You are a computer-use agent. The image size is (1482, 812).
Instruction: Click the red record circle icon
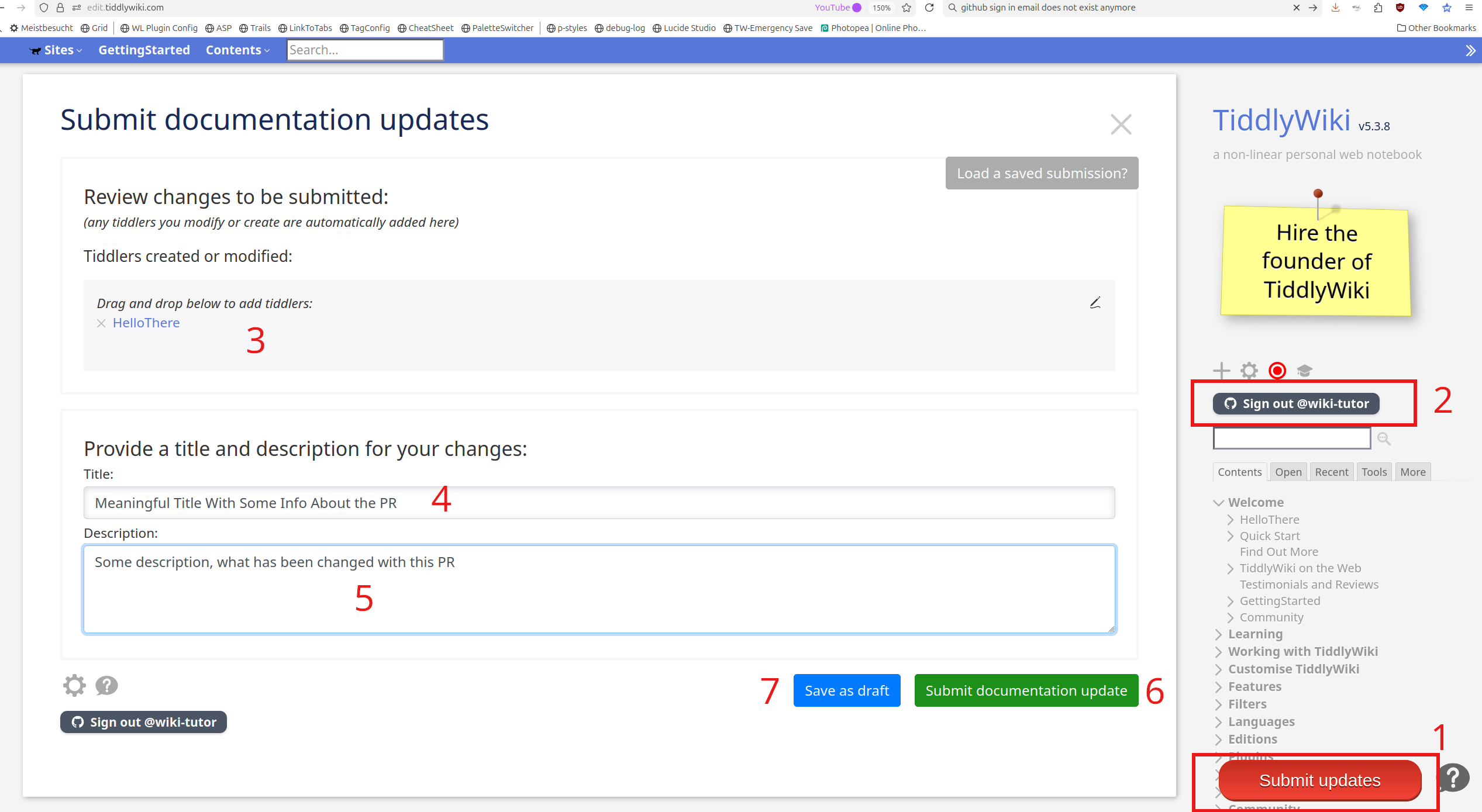tap(1277, 371)
